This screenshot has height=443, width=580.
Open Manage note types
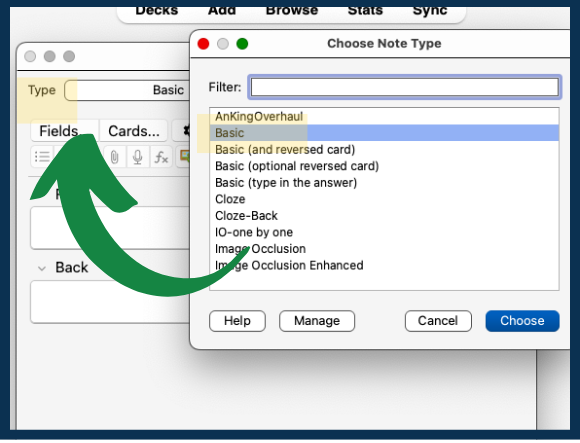click(x=317, y=321)
